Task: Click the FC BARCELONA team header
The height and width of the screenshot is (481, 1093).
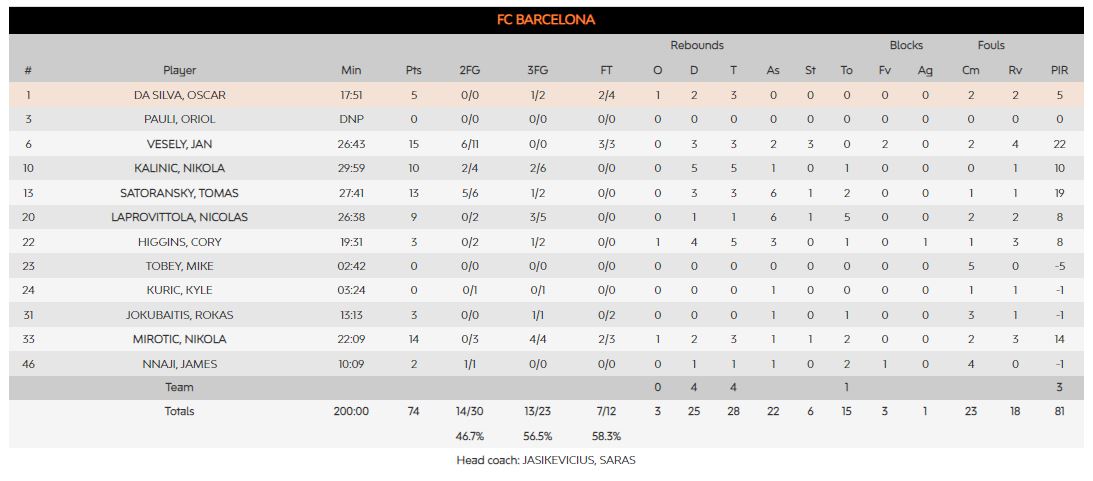Action: [x=546, y=20]
